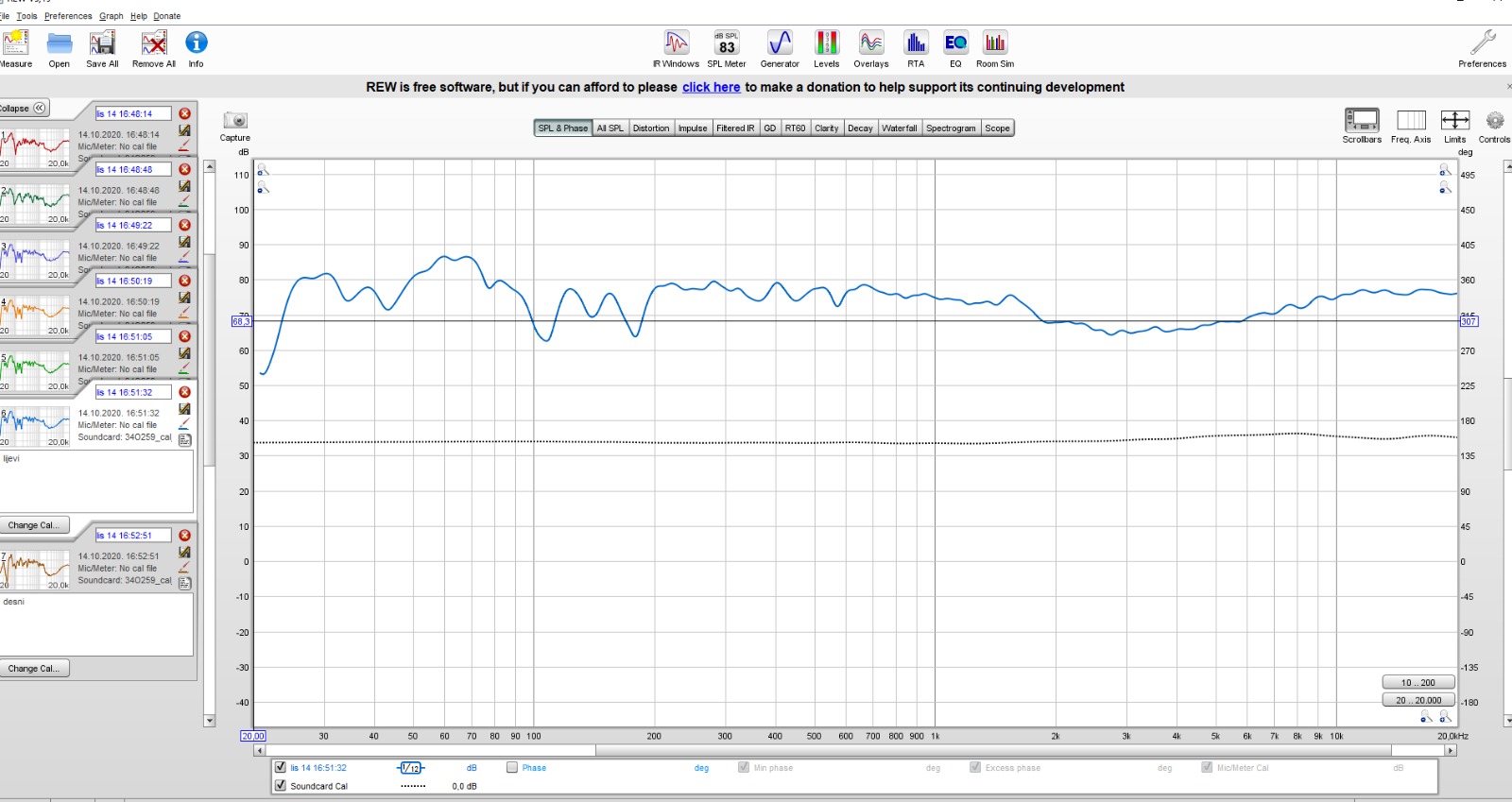Screen dimensions: 1512x802
Task: Switch to Distortion tab
Action: 651,128
